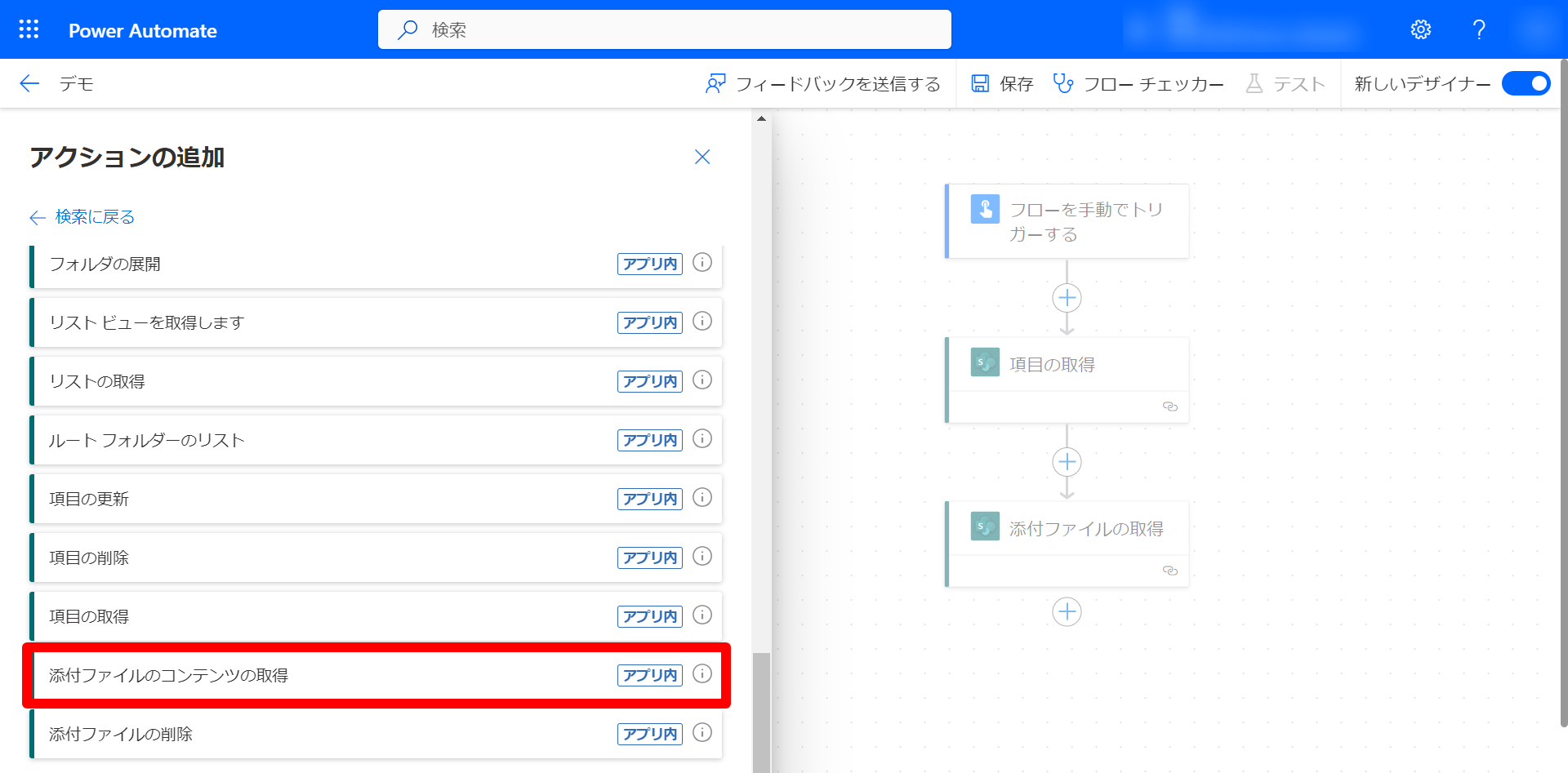This screenshot has width=1568, height=773.
Task: Click the info icon beside 項目の削除
Action: pyautogui.click(x=702, y=557)
